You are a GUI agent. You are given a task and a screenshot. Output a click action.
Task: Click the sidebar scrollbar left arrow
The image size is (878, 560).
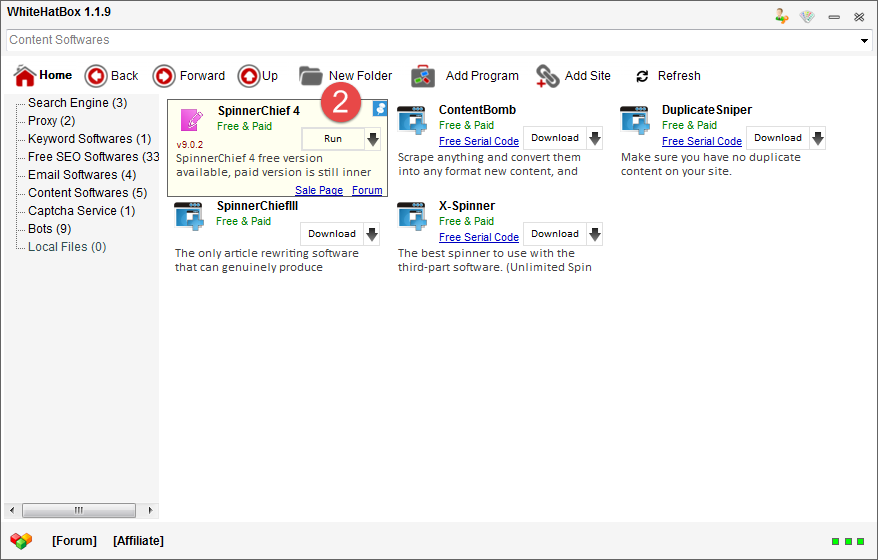(x=12, y=510)
